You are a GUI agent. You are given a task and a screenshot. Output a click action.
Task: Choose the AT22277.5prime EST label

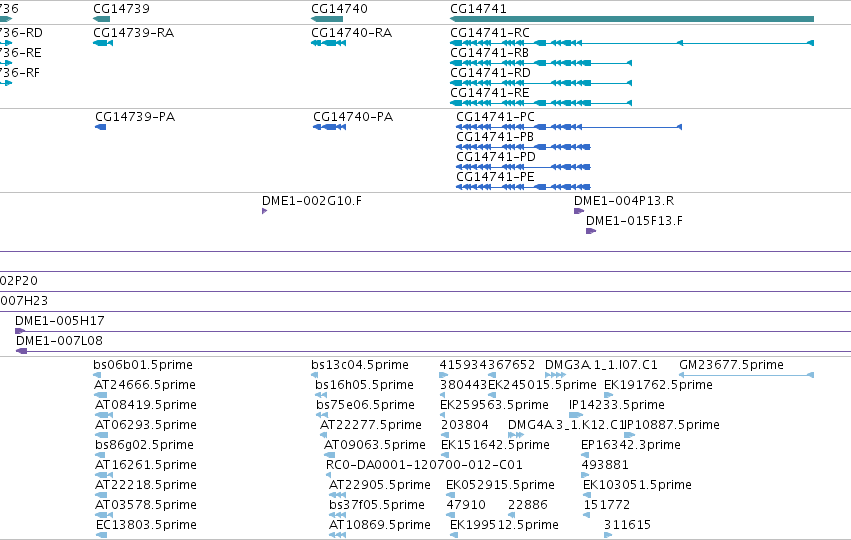pos(371,425)
